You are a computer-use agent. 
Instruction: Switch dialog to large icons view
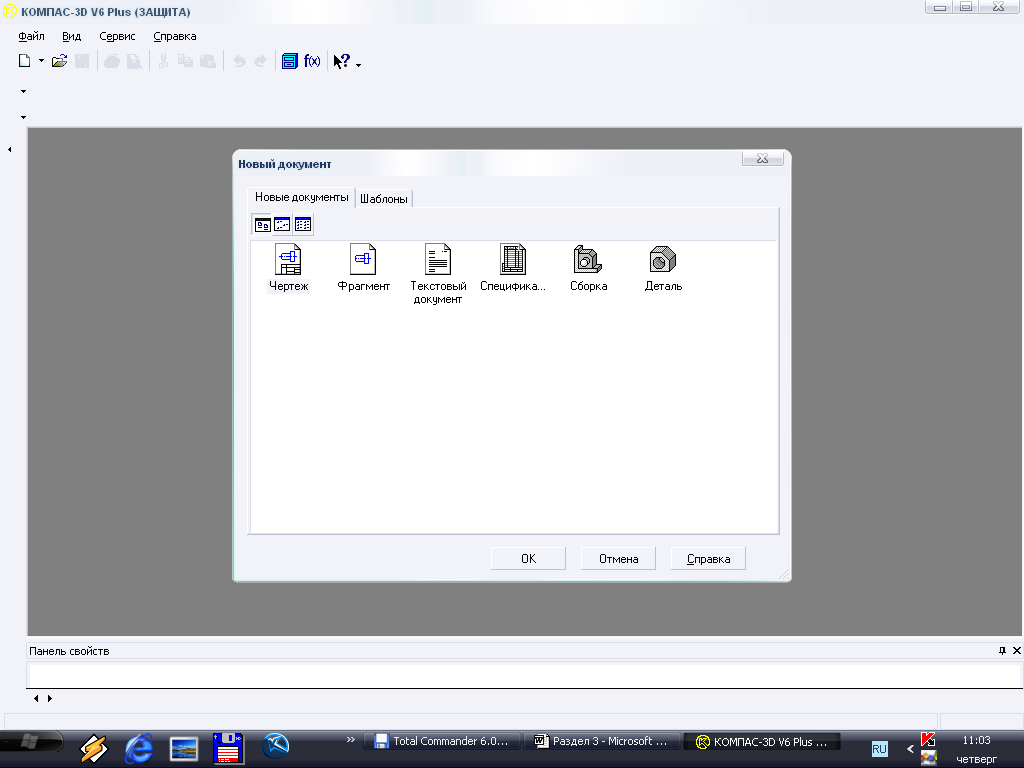click(263, 225)
